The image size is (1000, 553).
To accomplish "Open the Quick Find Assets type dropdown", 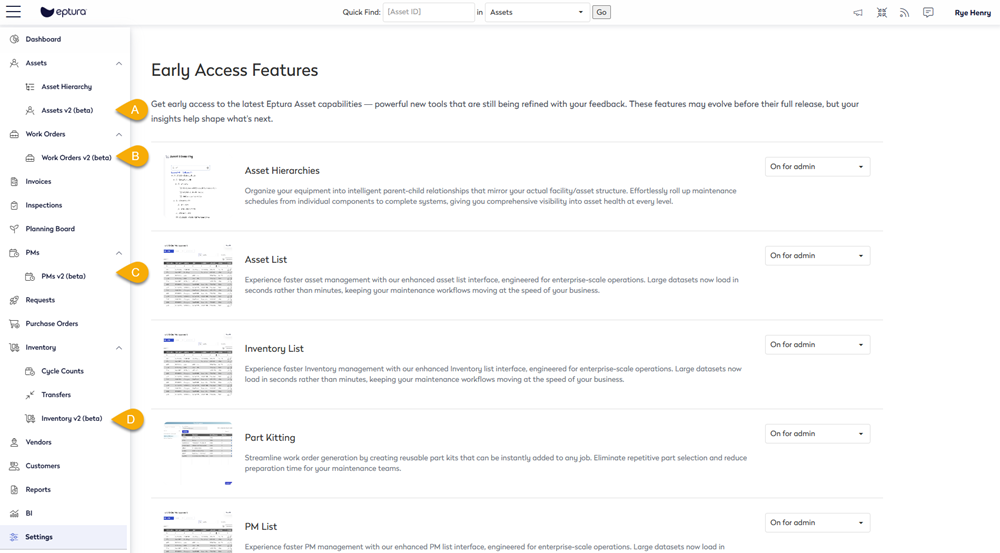I will (x=537, y=13).
